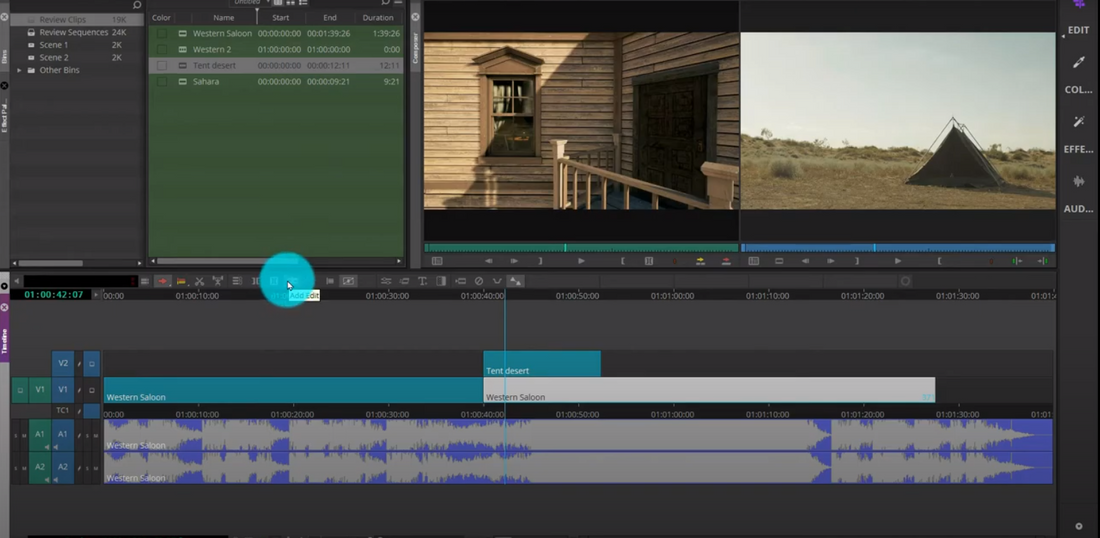Click the Title tool T icon
1100x538 pixels.
pos(422,281)
